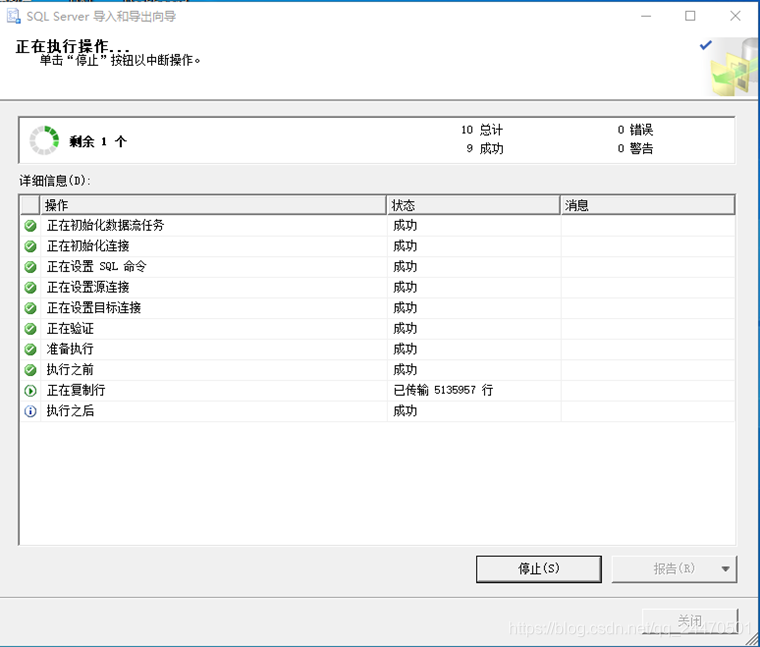This screenshot has height=647, width=760.
Task: Click the info icon next to 执行之后
Action: click(30, 411)
